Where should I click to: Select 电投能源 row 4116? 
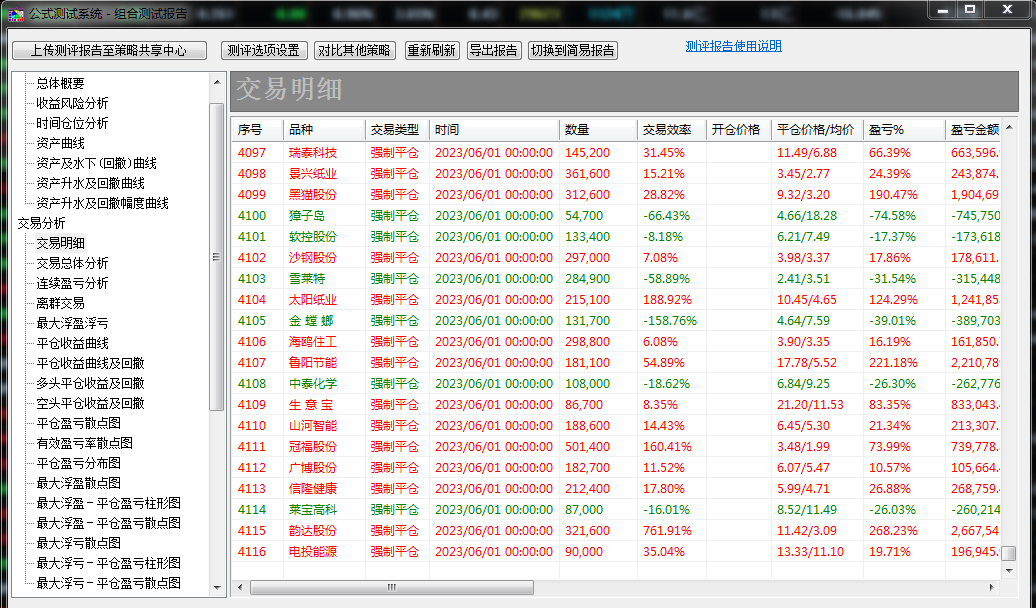tap(616, 552)
